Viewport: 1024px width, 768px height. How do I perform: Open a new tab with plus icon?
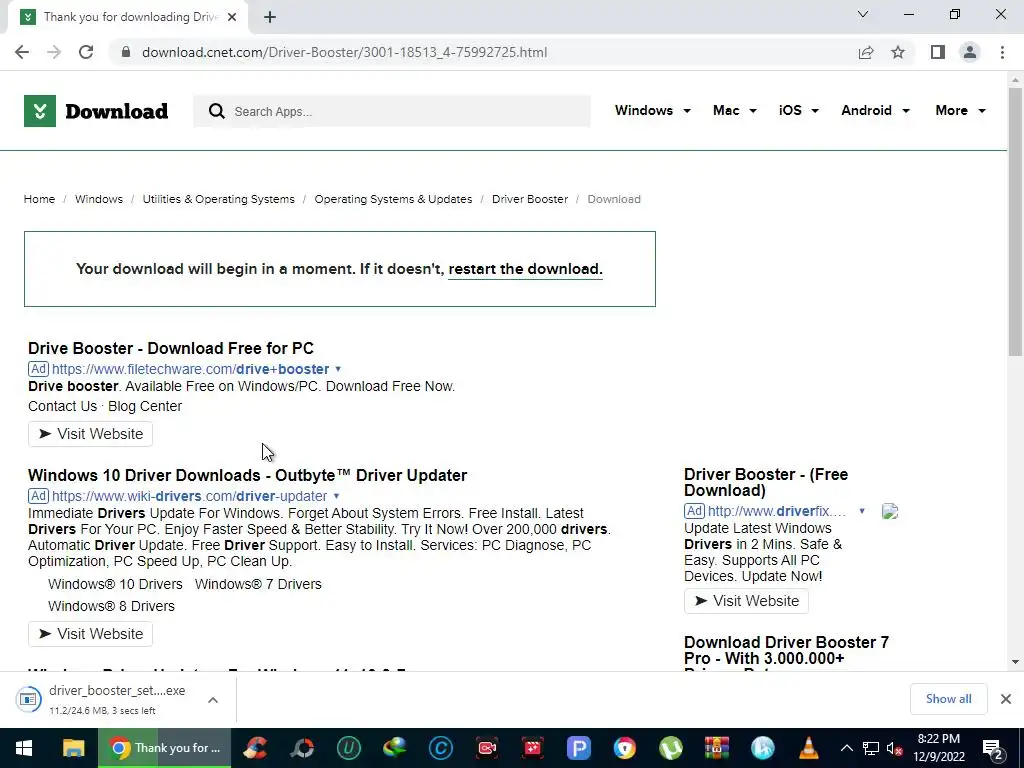pos(270,17)
